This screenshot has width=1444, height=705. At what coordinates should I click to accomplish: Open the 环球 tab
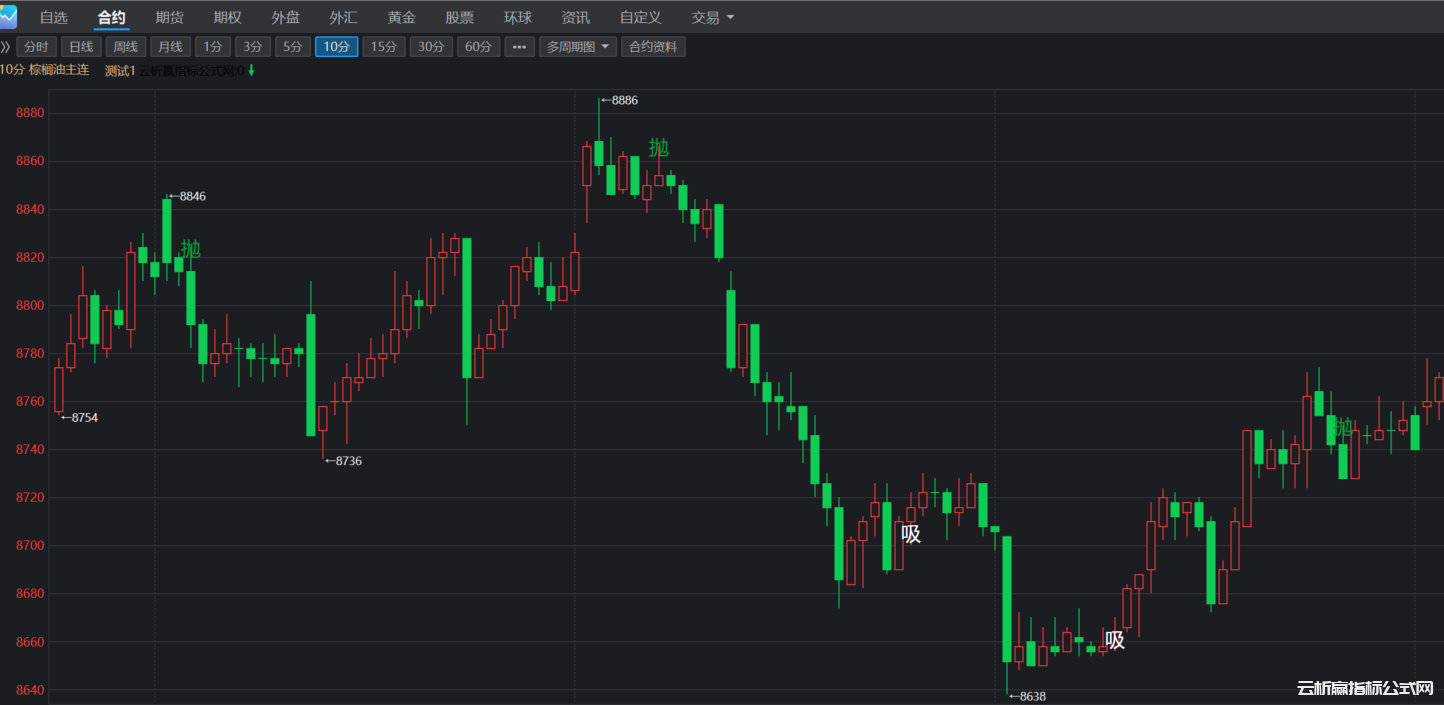pyautogui.click(x=518, y=18)
